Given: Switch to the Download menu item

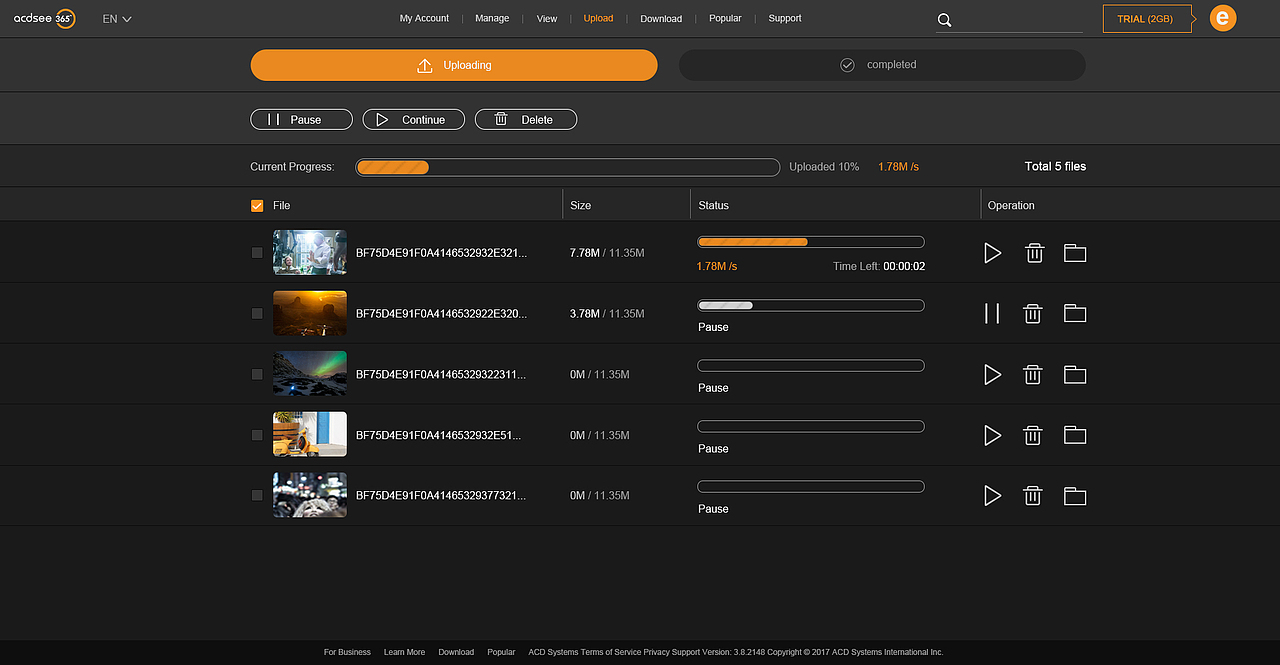Looking at the screenshot, I should point(661,18).
